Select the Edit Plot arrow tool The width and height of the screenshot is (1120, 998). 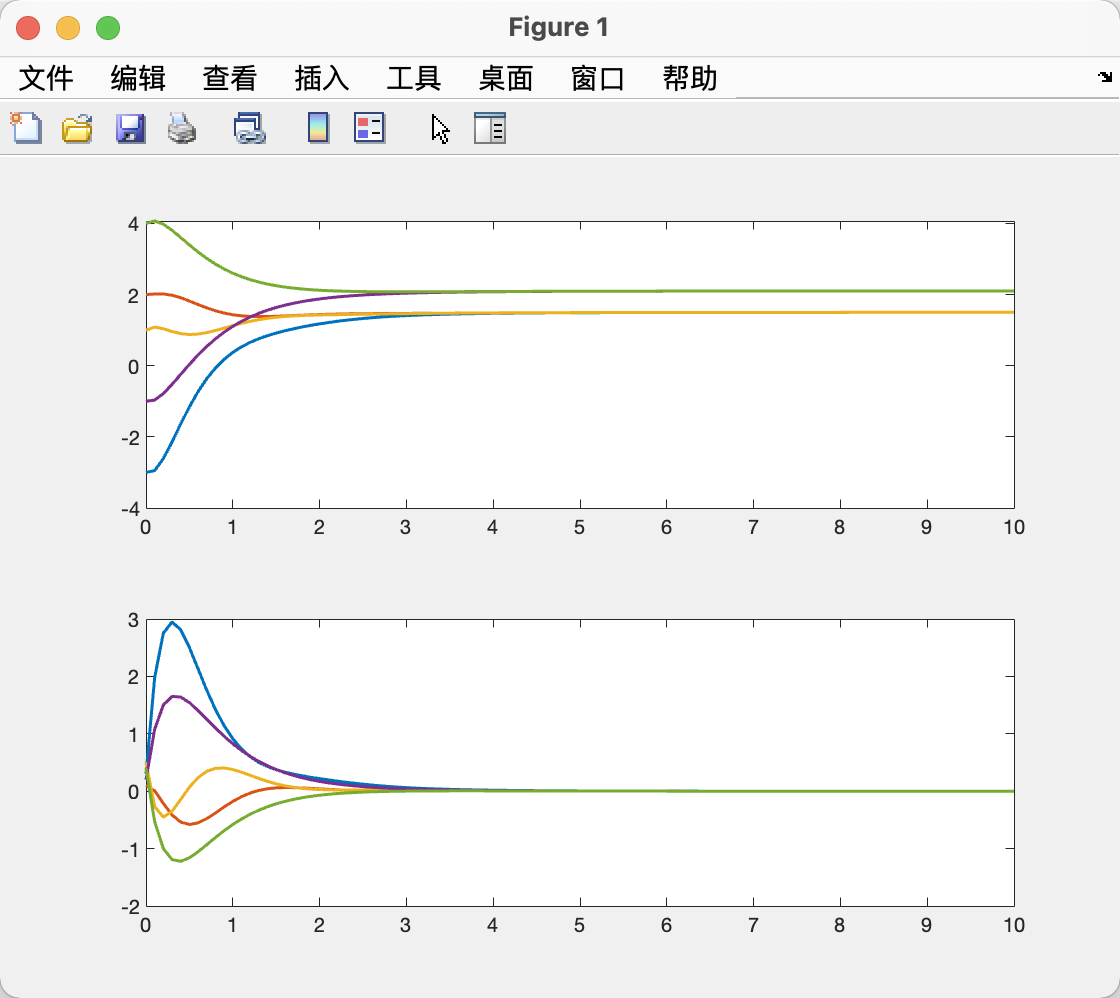(x=441, y=129)
